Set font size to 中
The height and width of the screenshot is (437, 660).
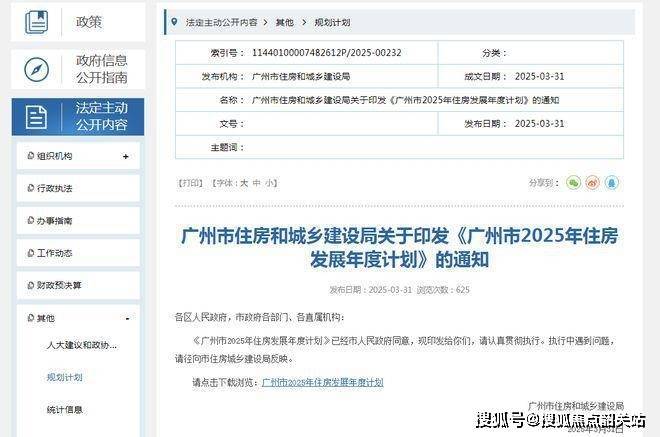coord(257,183)
